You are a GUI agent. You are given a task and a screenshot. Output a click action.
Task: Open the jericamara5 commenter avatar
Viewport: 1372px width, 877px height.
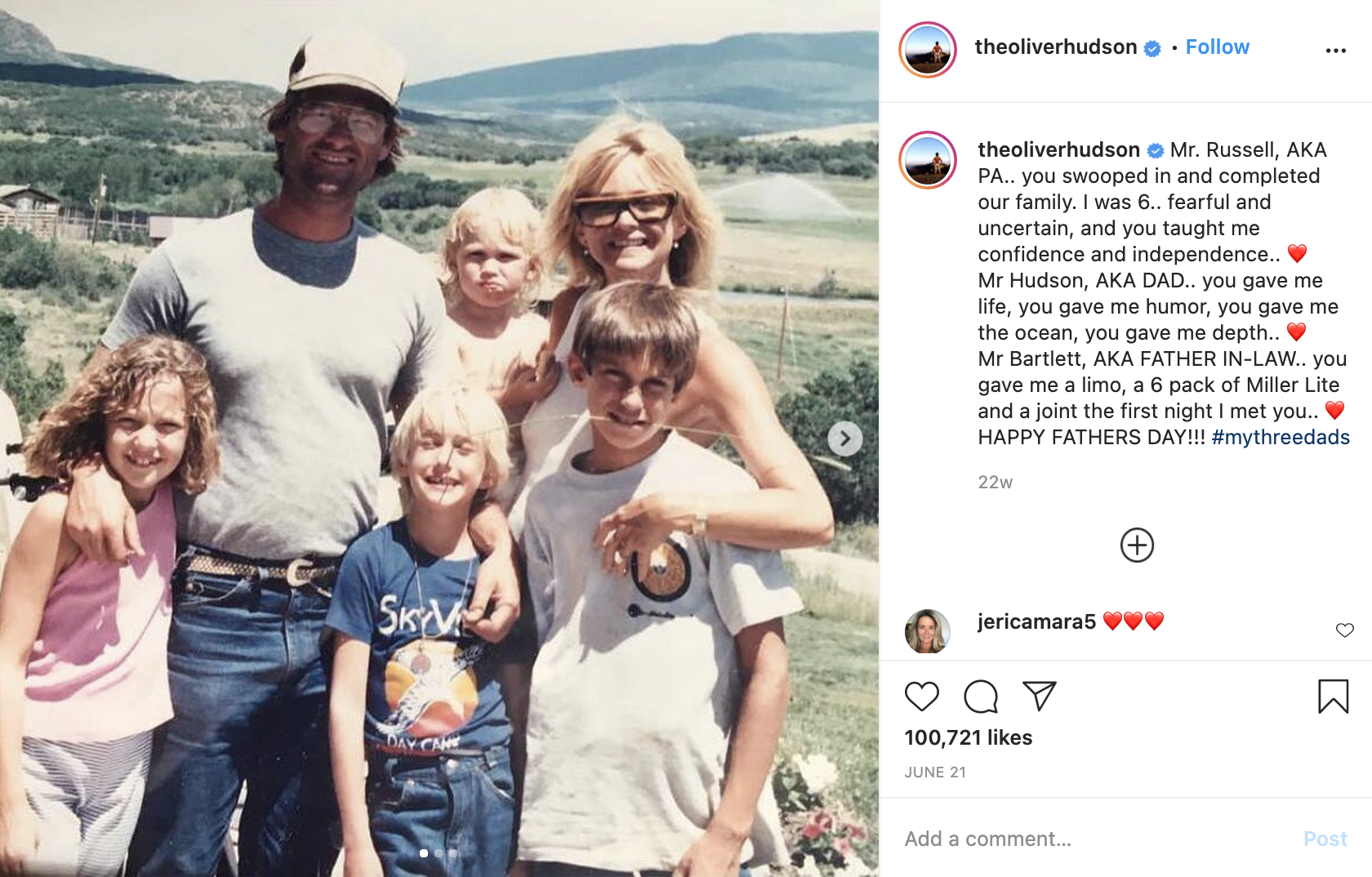coord(928,631)
